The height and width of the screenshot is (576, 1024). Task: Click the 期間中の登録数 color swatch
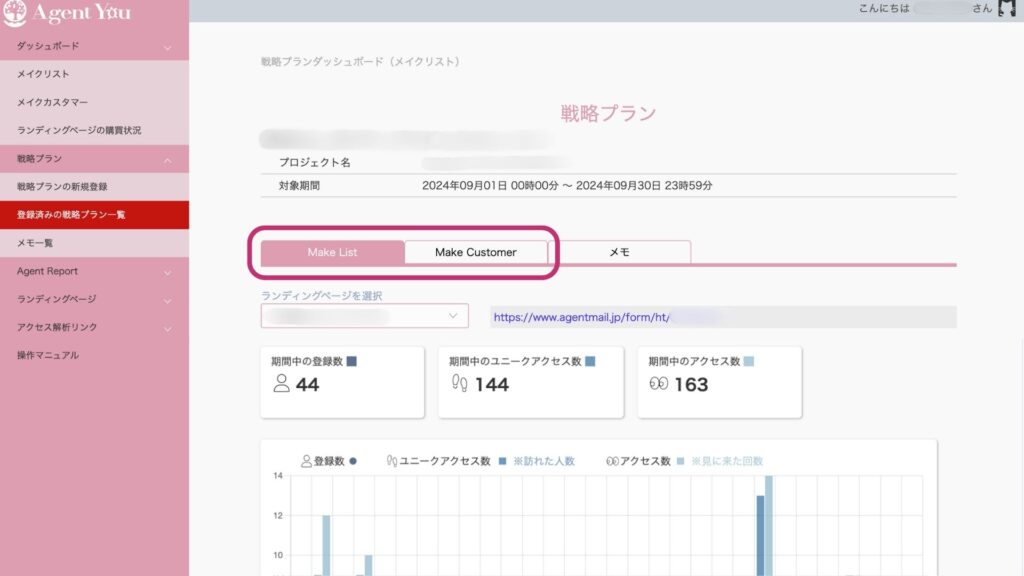[350, 361]
